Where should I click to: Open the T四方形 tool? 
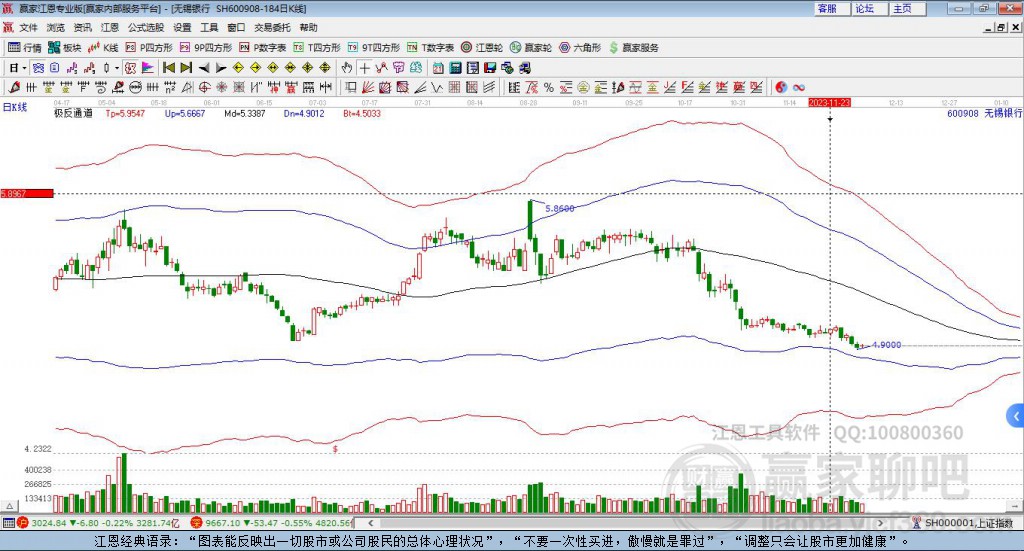pos(317,48)
